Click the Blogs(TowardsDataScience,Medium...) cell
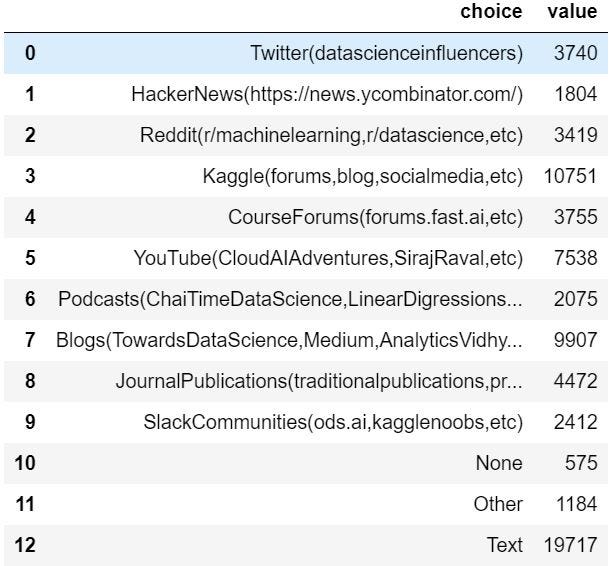This screenshot has height=566, width=612. [289, 340]
